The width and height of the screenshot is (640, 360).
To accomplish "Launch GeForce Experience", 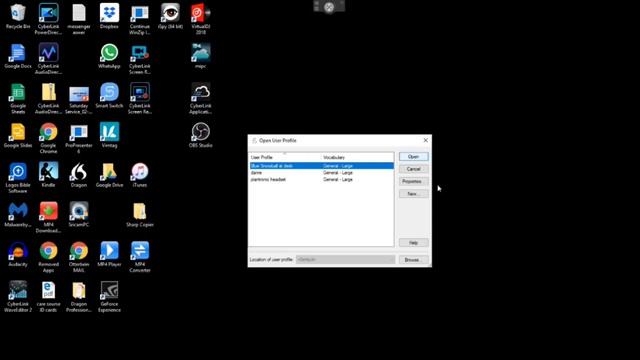I will [x=109, y=296].
